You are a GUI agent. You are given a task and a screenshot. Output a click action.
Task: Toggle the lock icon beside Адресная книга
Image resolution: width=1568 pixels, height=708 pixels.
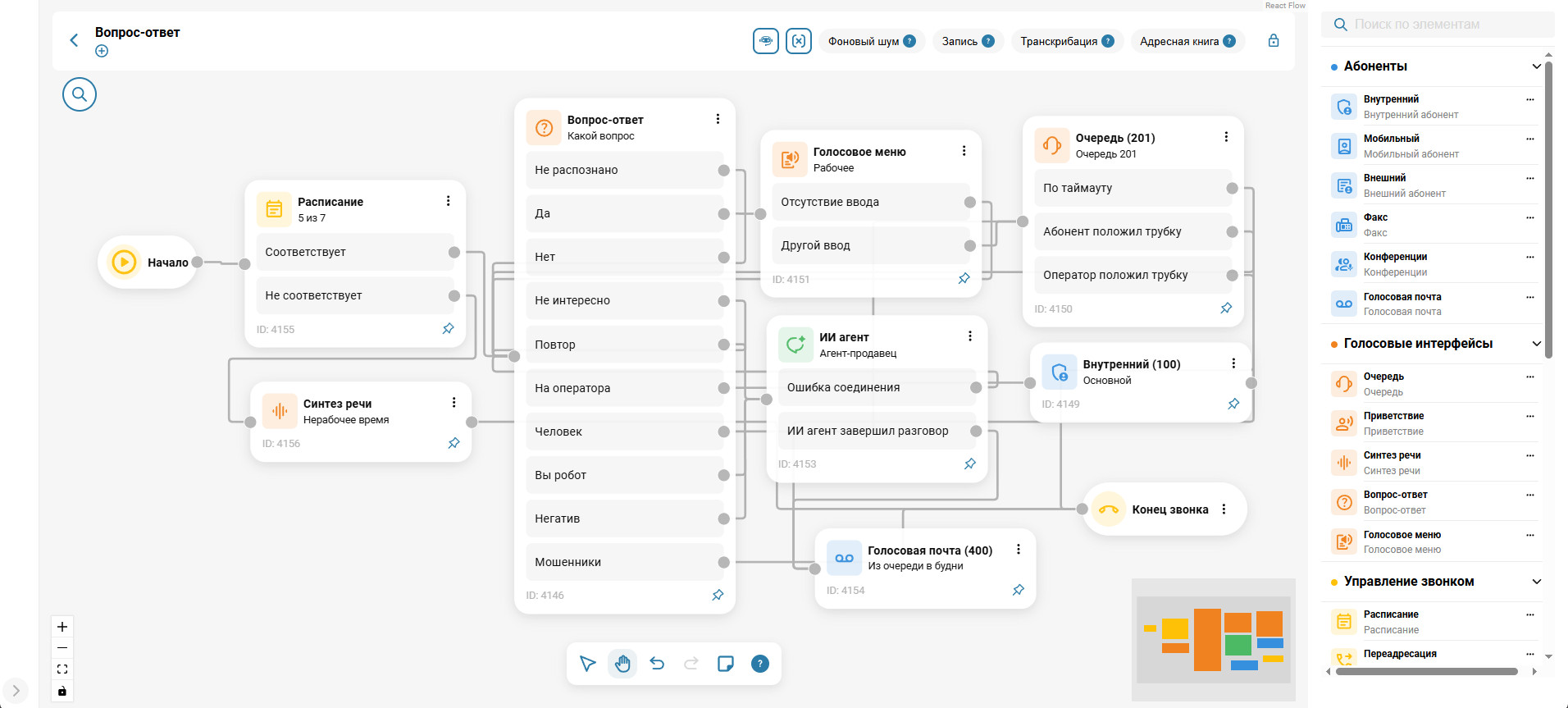point(1273,41)
